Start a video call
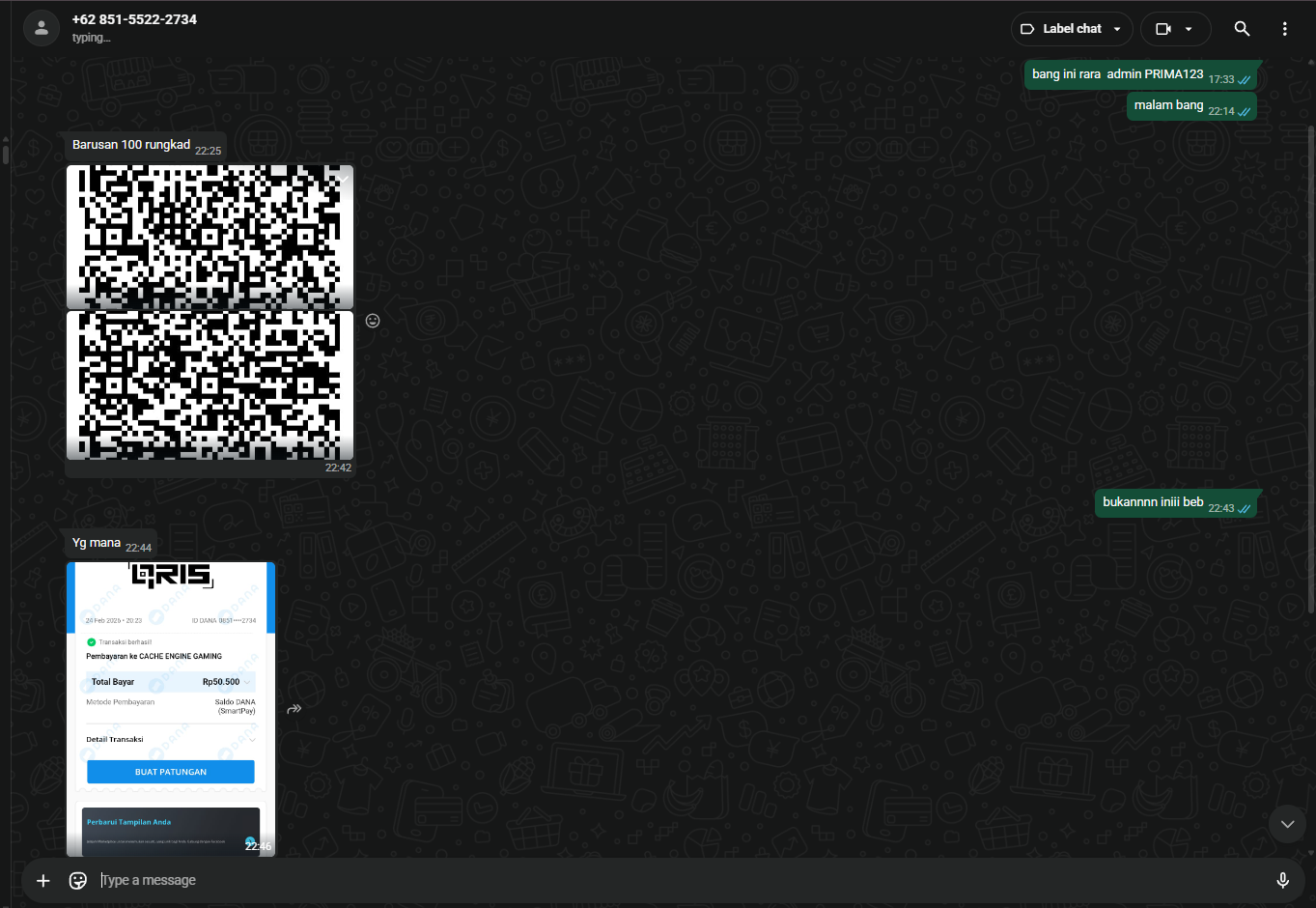Screen dimensions: 1316x908 click(1163, 29)
